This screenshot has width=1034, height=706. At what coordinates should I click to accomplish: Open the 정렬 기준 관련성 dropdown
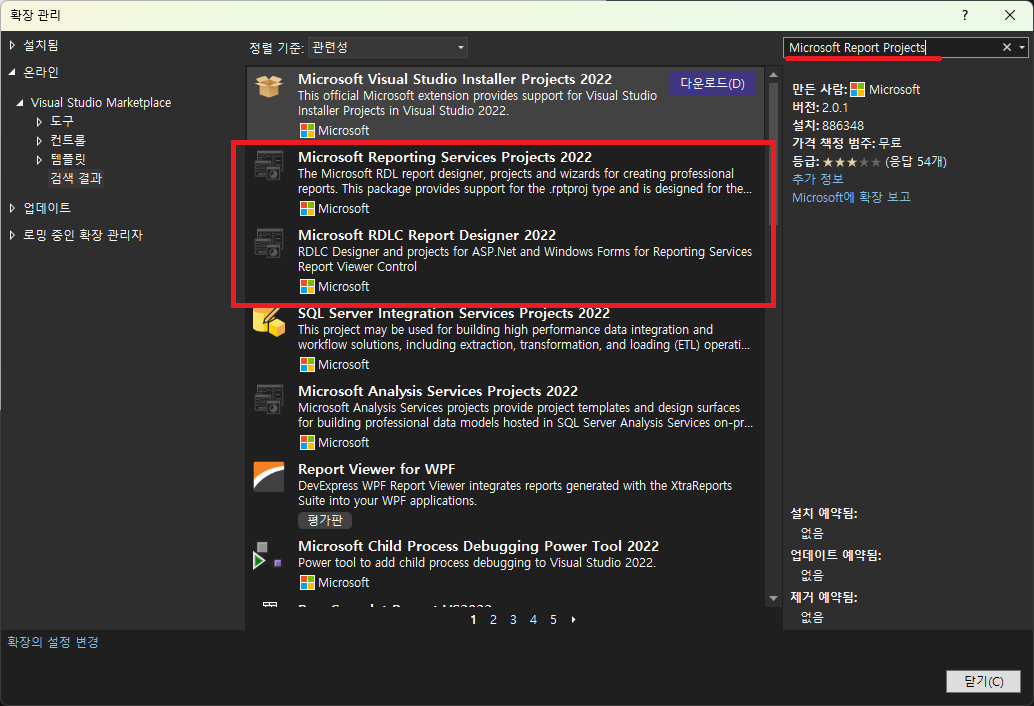point(388,47)
